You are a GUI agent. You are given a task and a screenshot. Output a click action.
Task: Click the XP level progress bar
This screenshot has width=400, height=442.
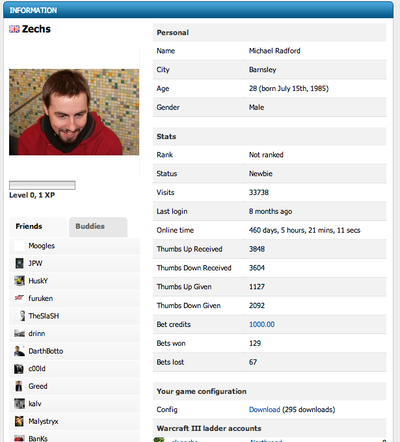[x=42, y=185]
